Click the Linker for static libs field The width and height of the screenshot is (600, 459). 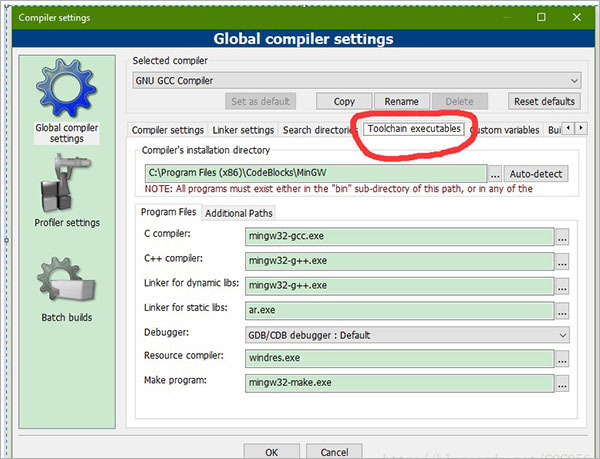398,310
